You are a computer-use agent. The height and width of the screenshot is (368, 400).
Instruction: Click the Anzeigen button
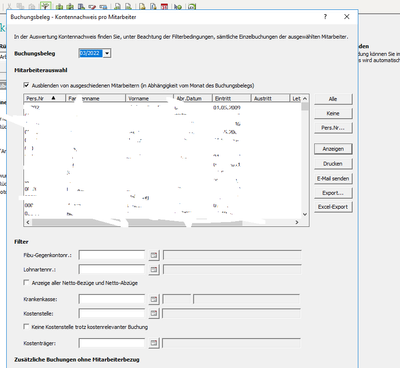coord(333,149)
